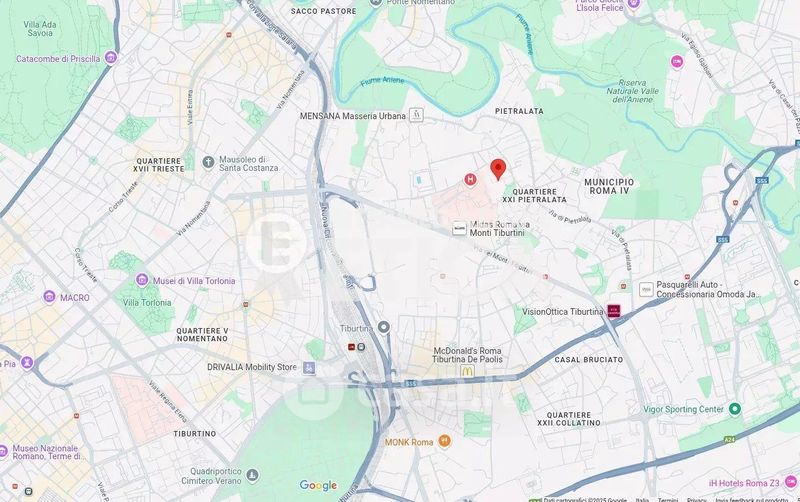Open the Quadriportico Cimitero Verano marker
800x502 pixels.
click(252, 476)
